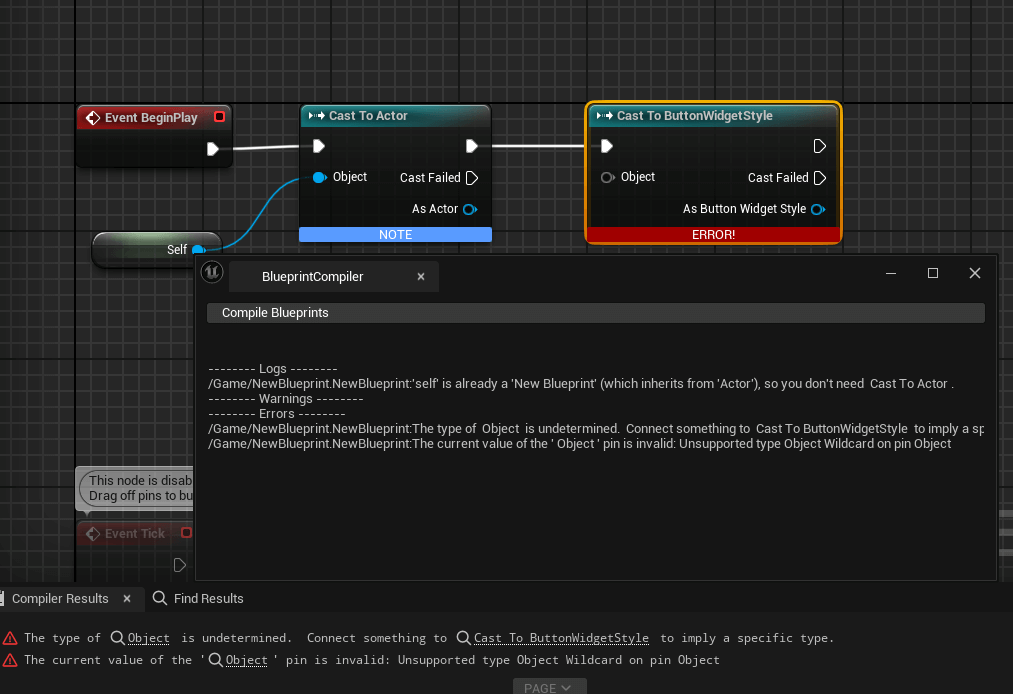1013x694 pixels.
Task: Click the Cast To ButtonWidgetStyle execution input pin
Action: coord(606,147)
